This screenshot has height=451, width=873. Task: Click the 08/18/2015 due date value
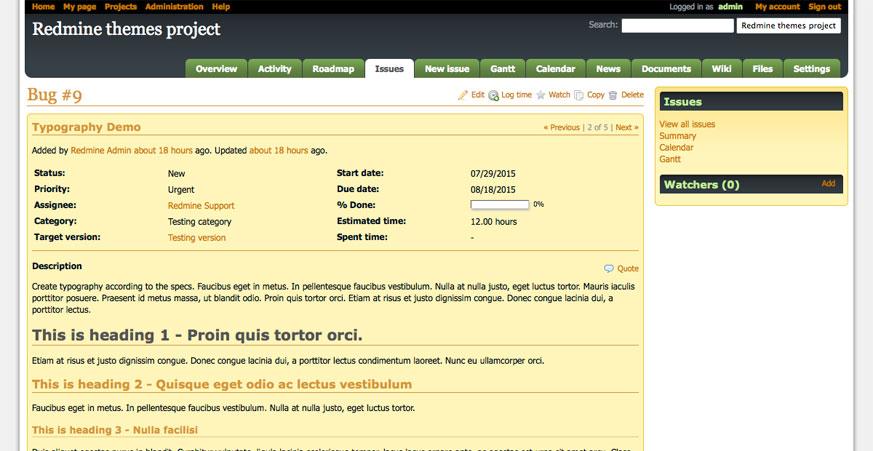click(493, 190)
